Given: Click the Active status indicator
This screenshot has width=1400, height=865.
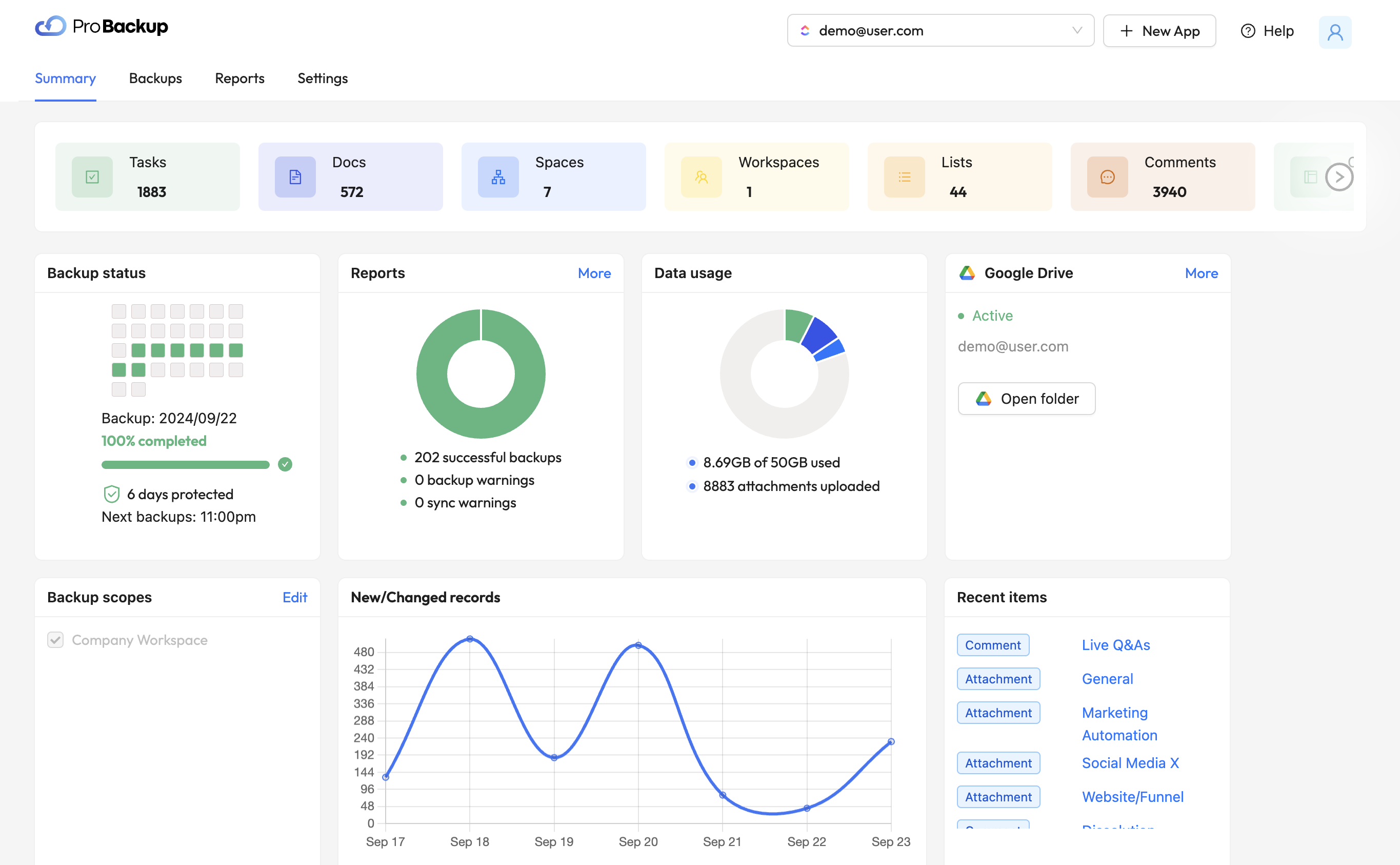Looking at the screenshot, I should 963,315.
